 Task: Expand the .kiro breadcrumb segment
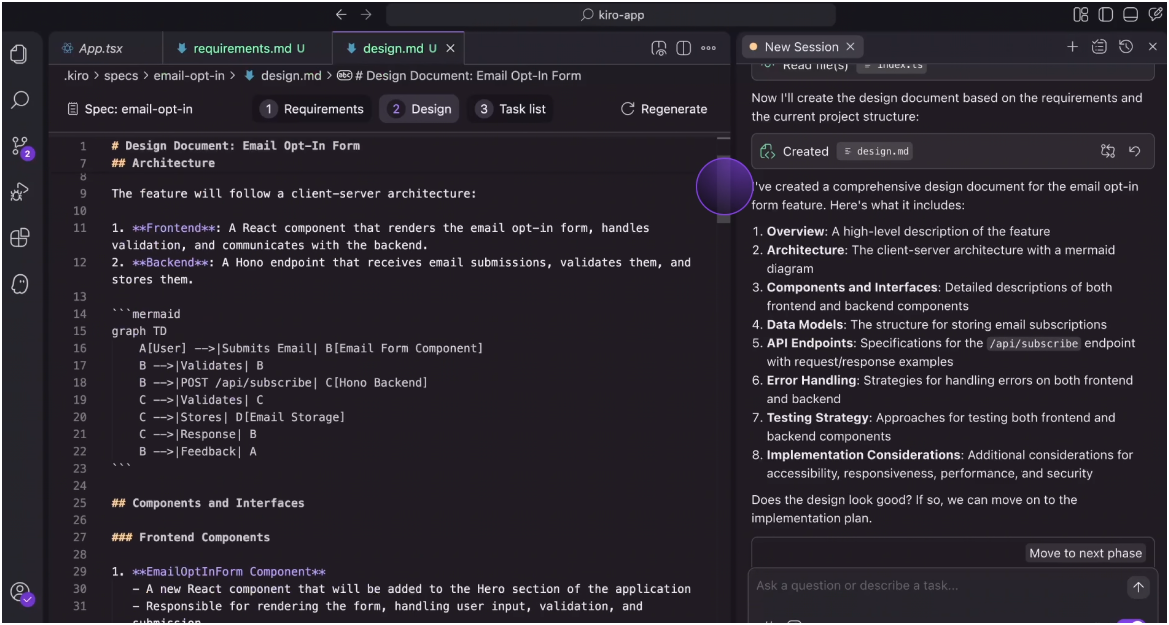[75, 75]
